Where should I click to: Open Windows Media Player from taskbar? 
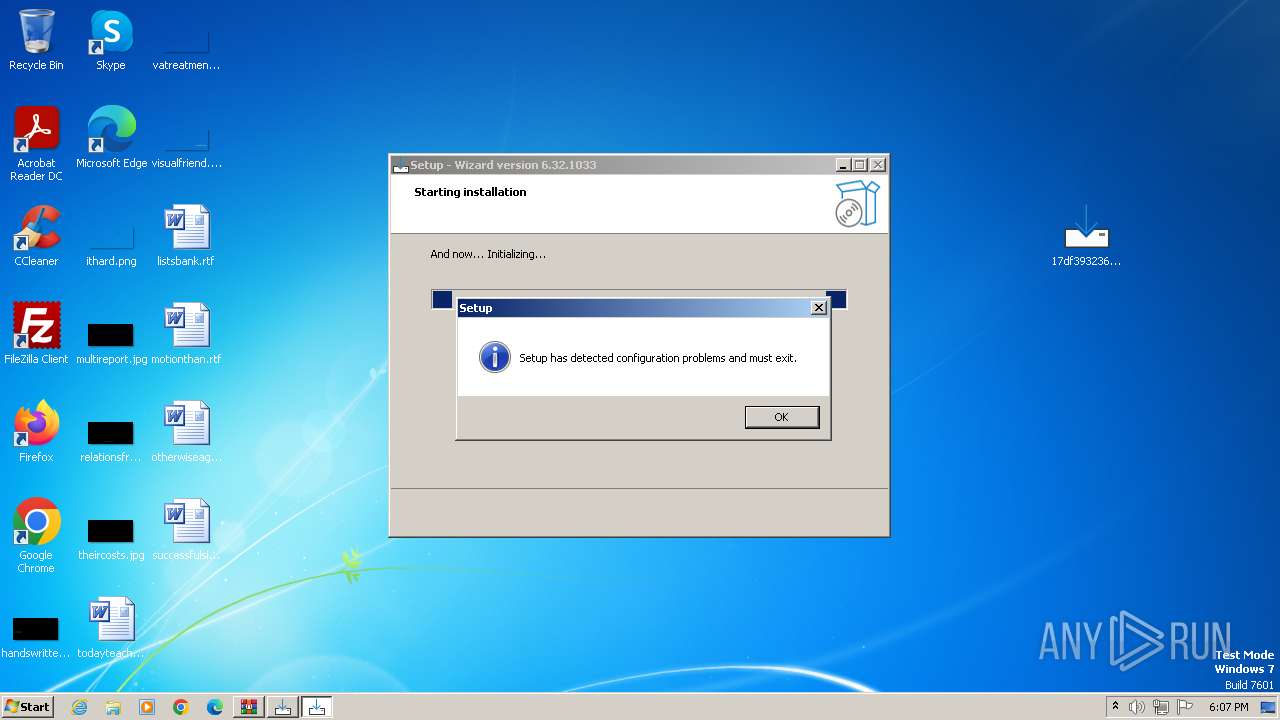(147, 707)
